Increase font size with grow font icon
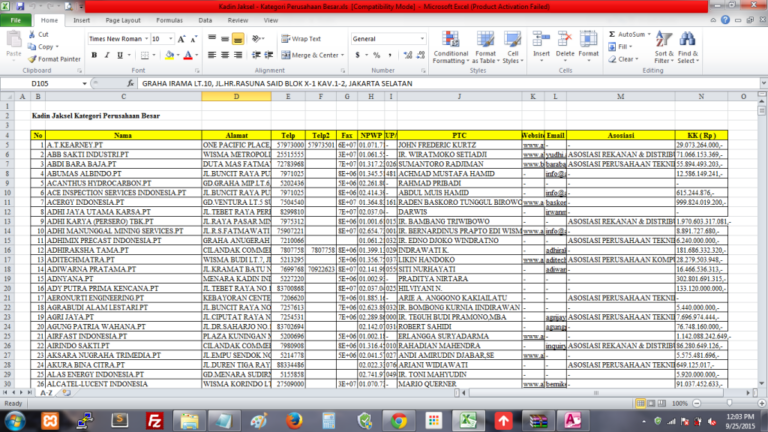Image resolution: width=768 pixels, height=432 pixels. [182, 39]
